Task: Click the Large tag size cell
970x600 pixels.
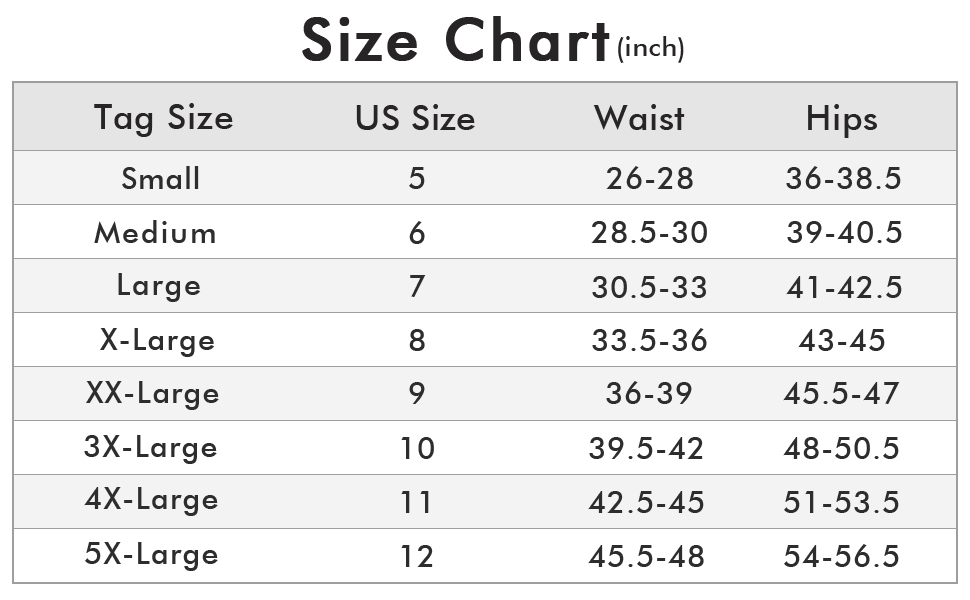Action: coord(159,287)
